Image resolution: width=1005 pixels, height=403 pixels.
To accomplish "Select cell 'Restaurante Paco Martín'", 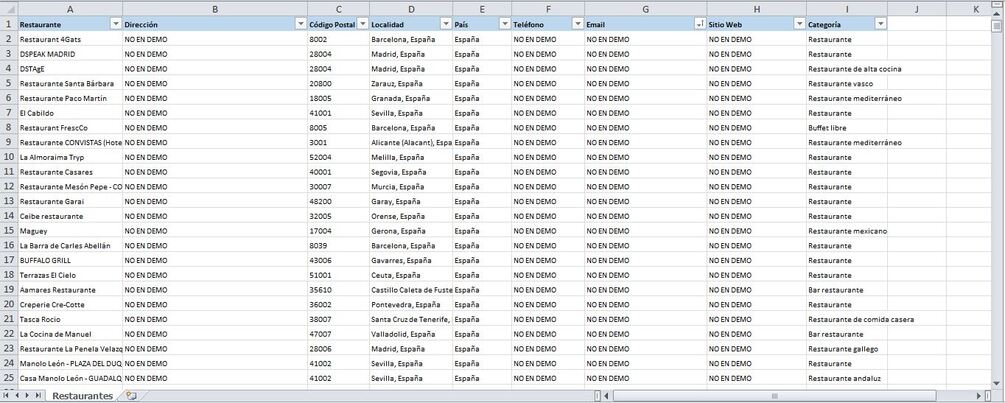I will pos(70,98).
